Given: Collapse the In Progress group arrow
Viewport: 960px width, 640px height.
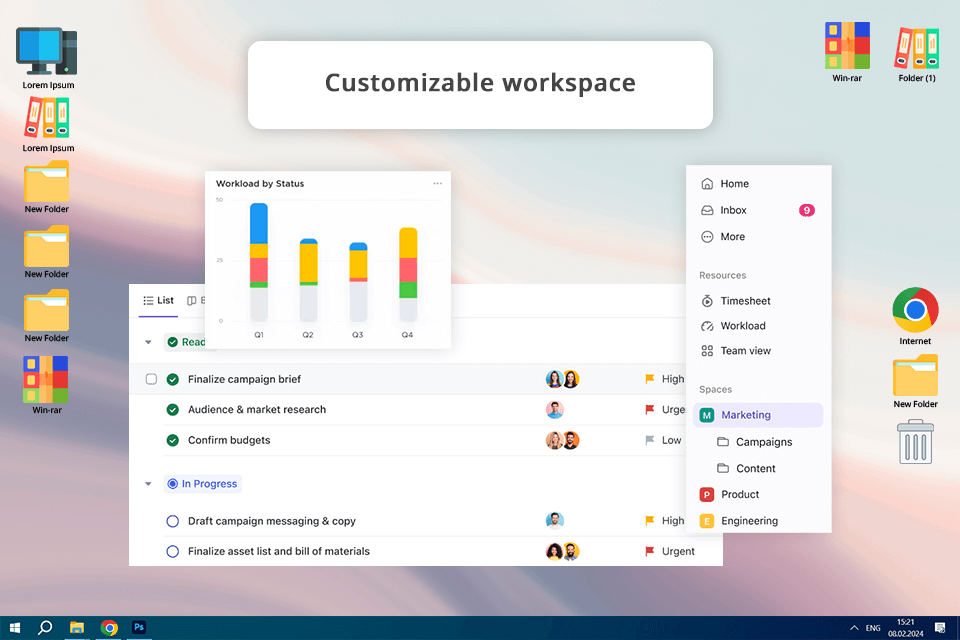Looking at the screenshot, I should (x=148, y=484).
